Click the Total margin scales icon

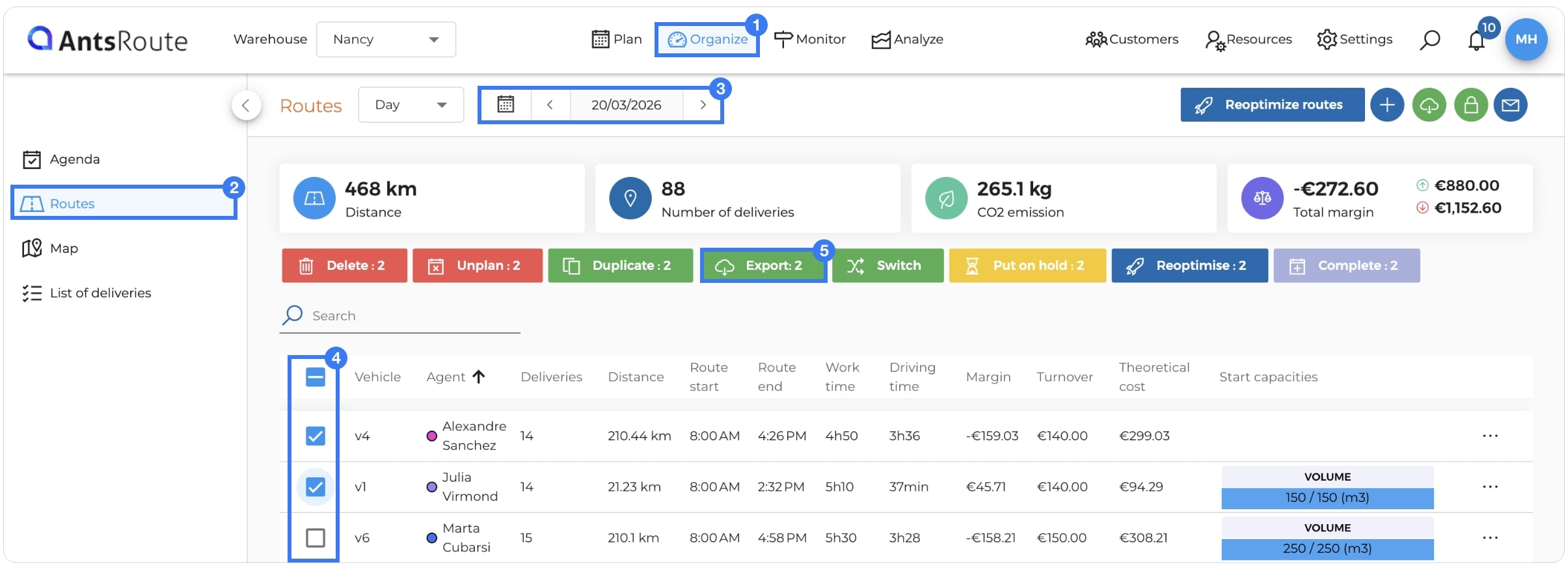tap(1262, 198)
